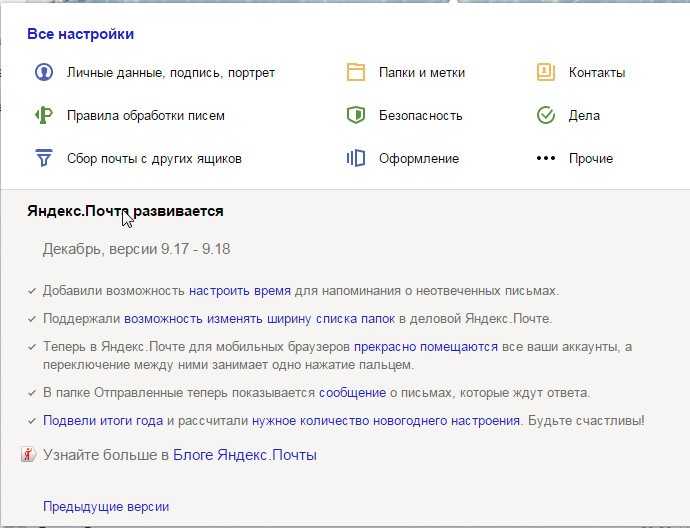The width and height of the screenshot is (690, 528).
Task: Follow the 'прекрасно помещаются' link
Action: coord(426,347)
